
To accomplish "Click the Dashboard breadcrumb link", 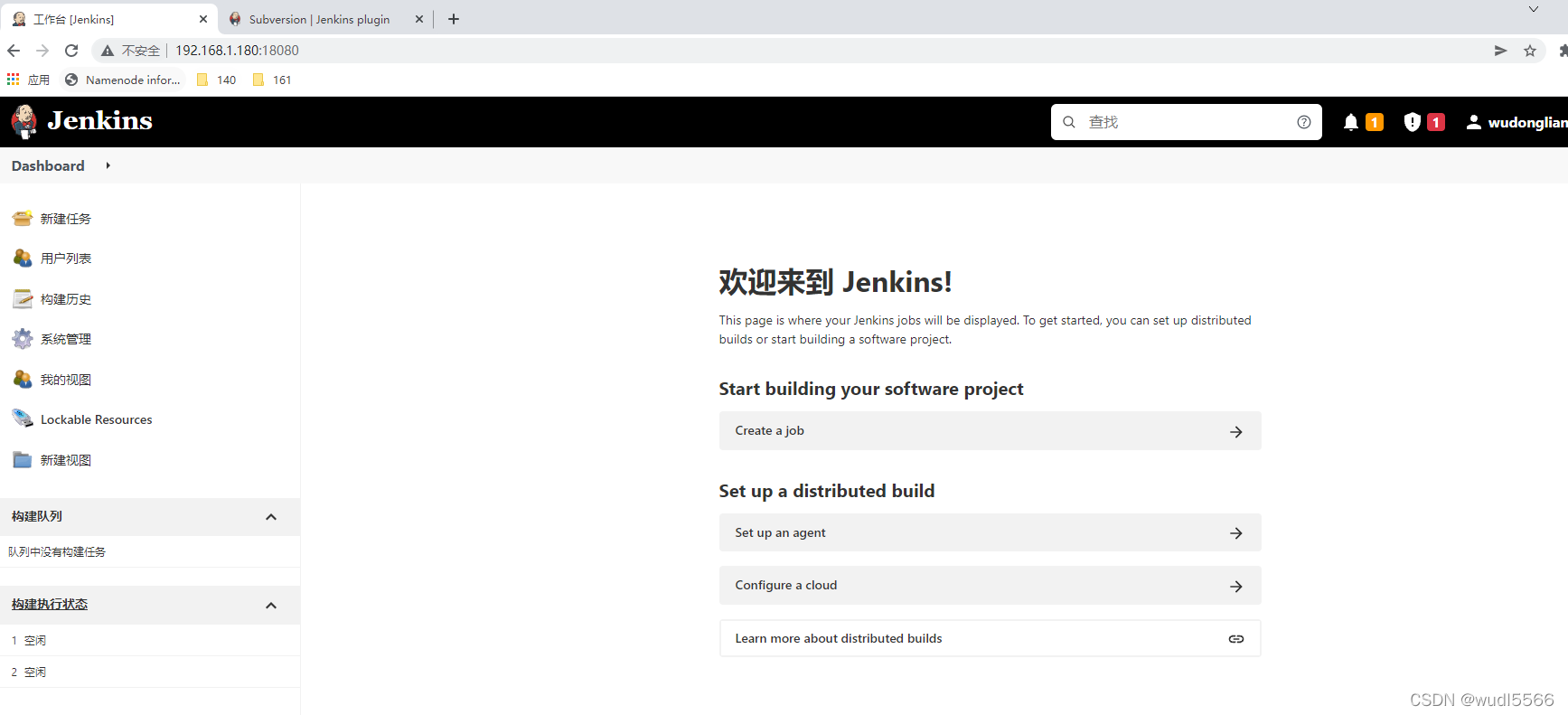I will pyautogui.click(x=48, y=165).
